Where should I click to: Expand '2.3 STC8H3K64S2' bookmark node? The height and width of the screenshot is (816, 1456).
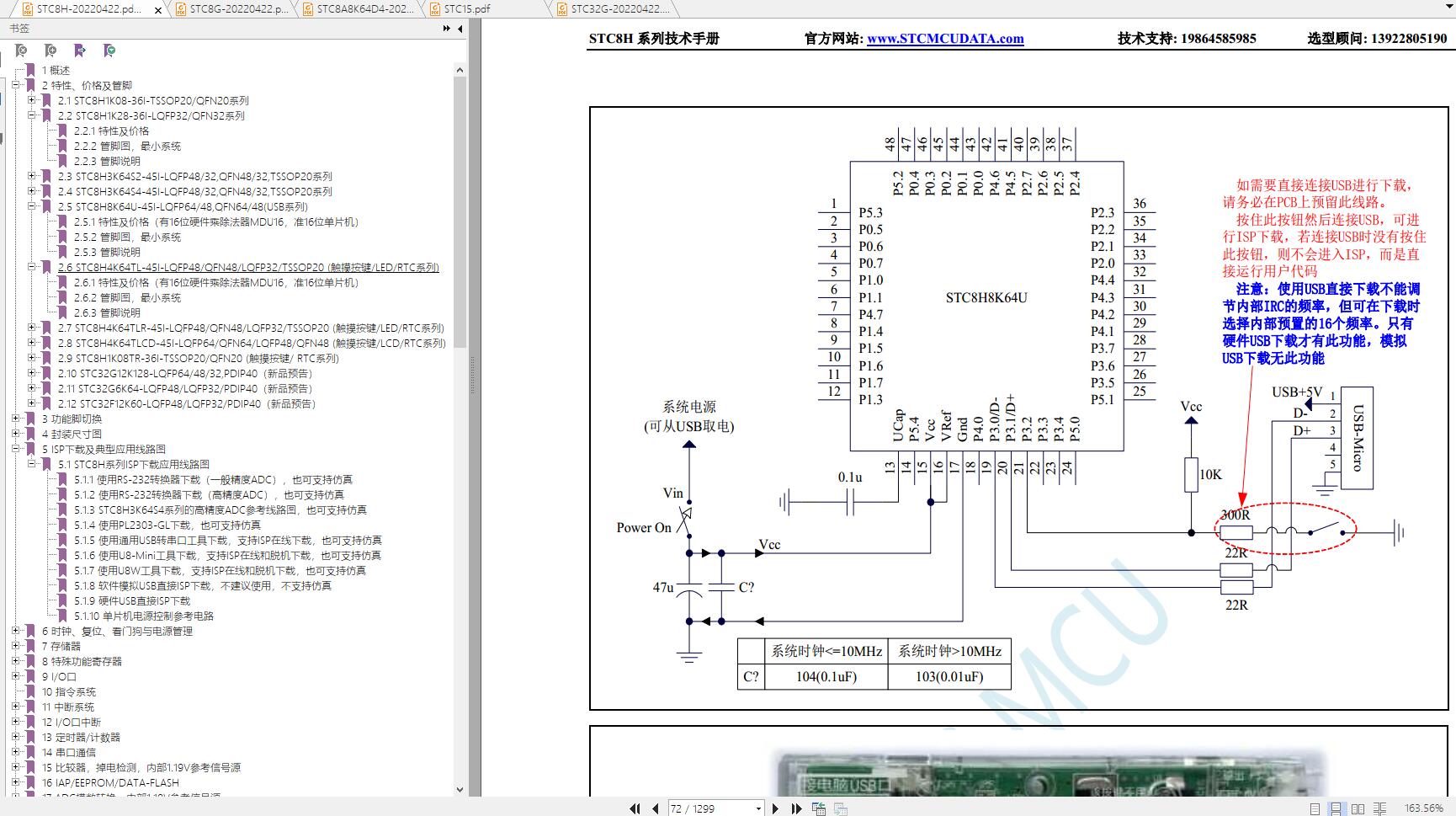32,176
